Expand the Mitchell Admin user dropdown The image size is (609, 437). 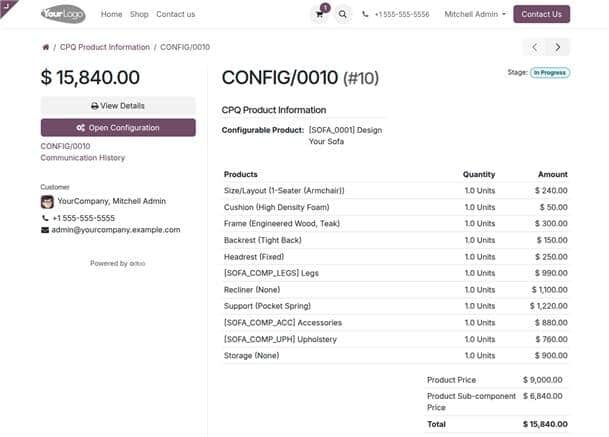pos(475,14)
